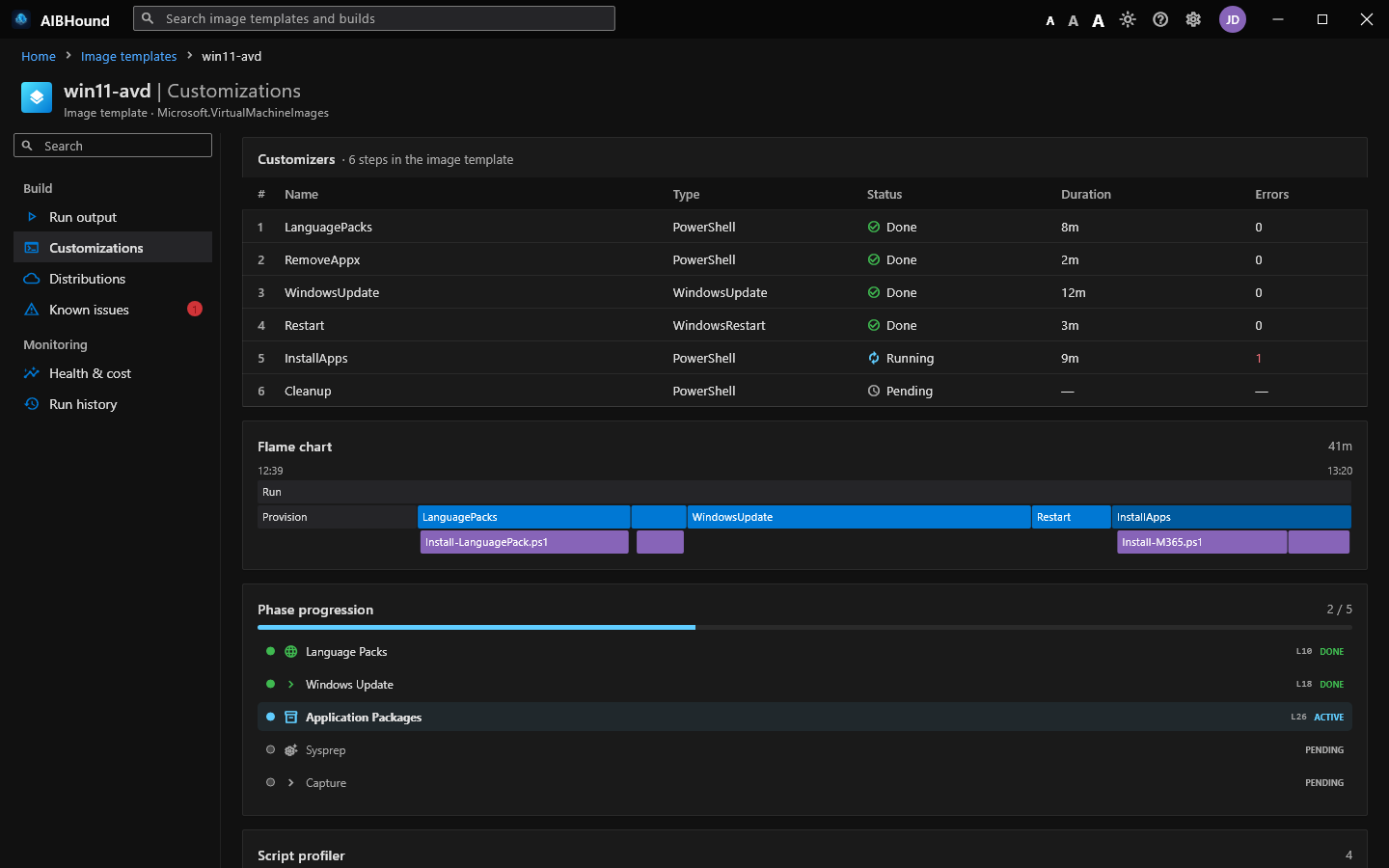
Task: Open the settings gear icon
Action: pos(1193,19)
